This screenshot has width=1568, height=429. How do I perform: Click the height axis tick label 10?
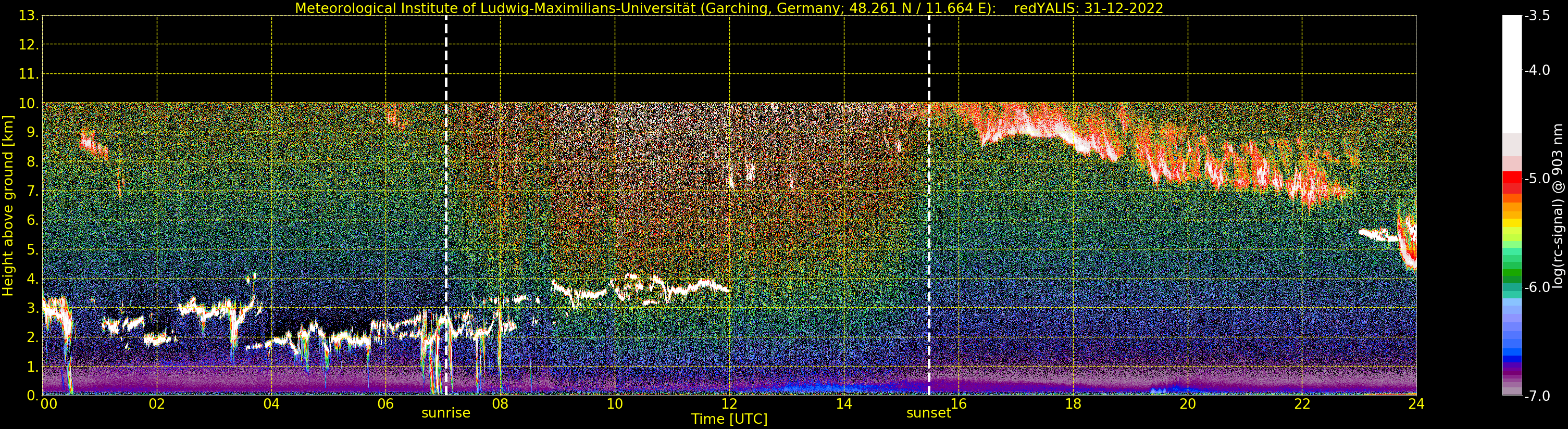tap(29, 104)
